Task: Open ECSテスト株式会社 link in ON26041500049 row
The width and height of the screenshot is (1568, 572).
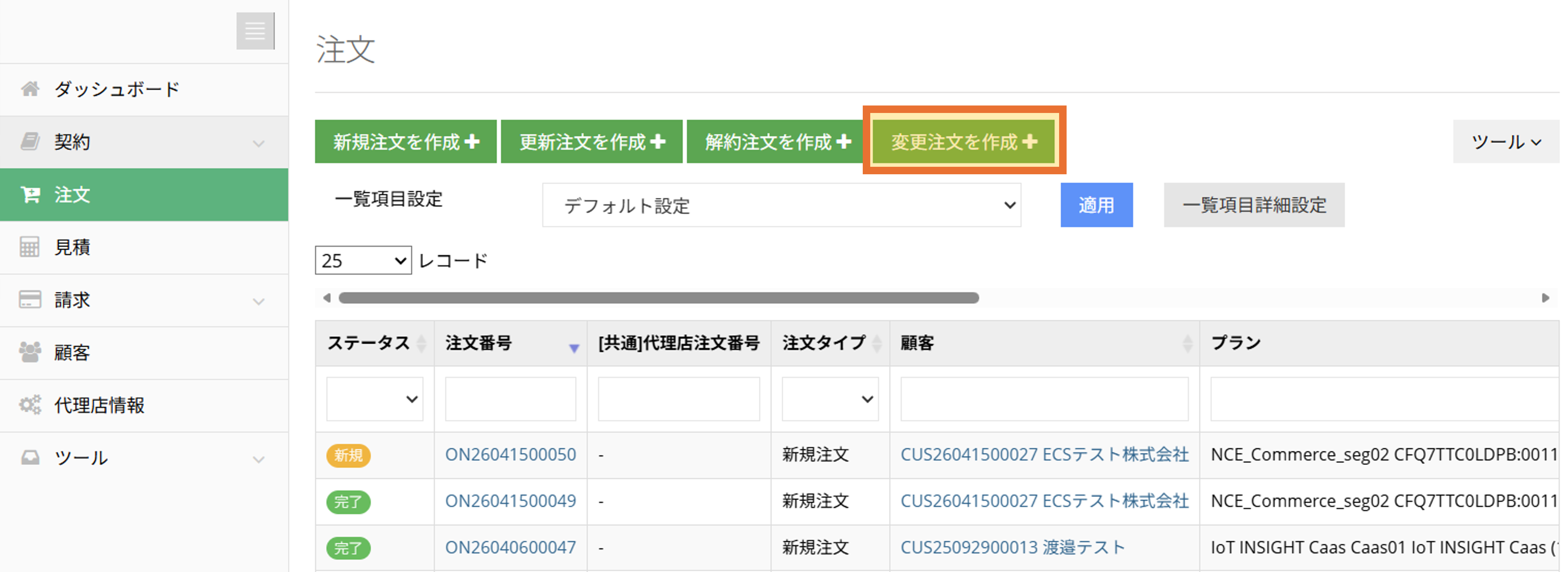Action: pyautogui.click(x=1045, y=501)
